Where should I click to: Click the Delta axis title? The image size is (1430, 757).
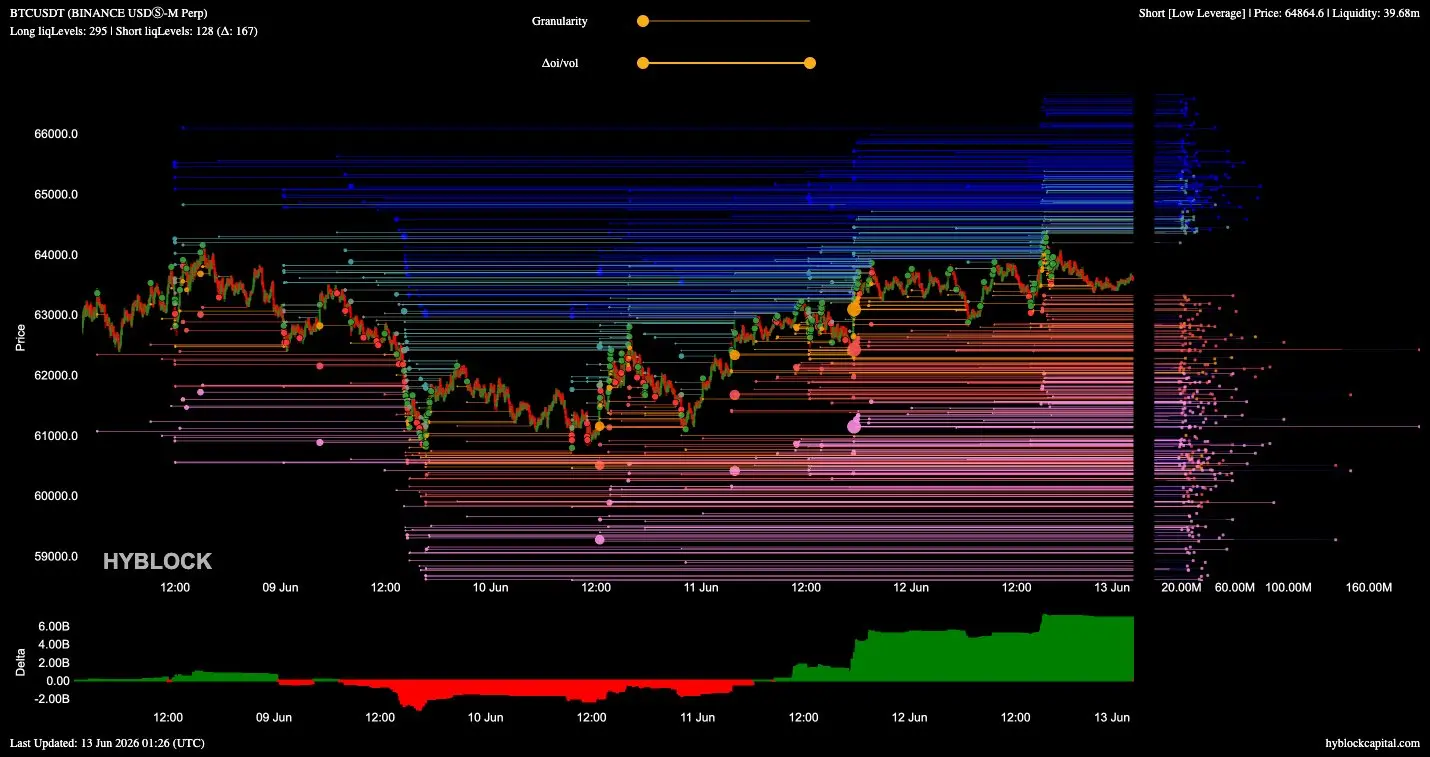pyautogui.click(x=20, y=662)
